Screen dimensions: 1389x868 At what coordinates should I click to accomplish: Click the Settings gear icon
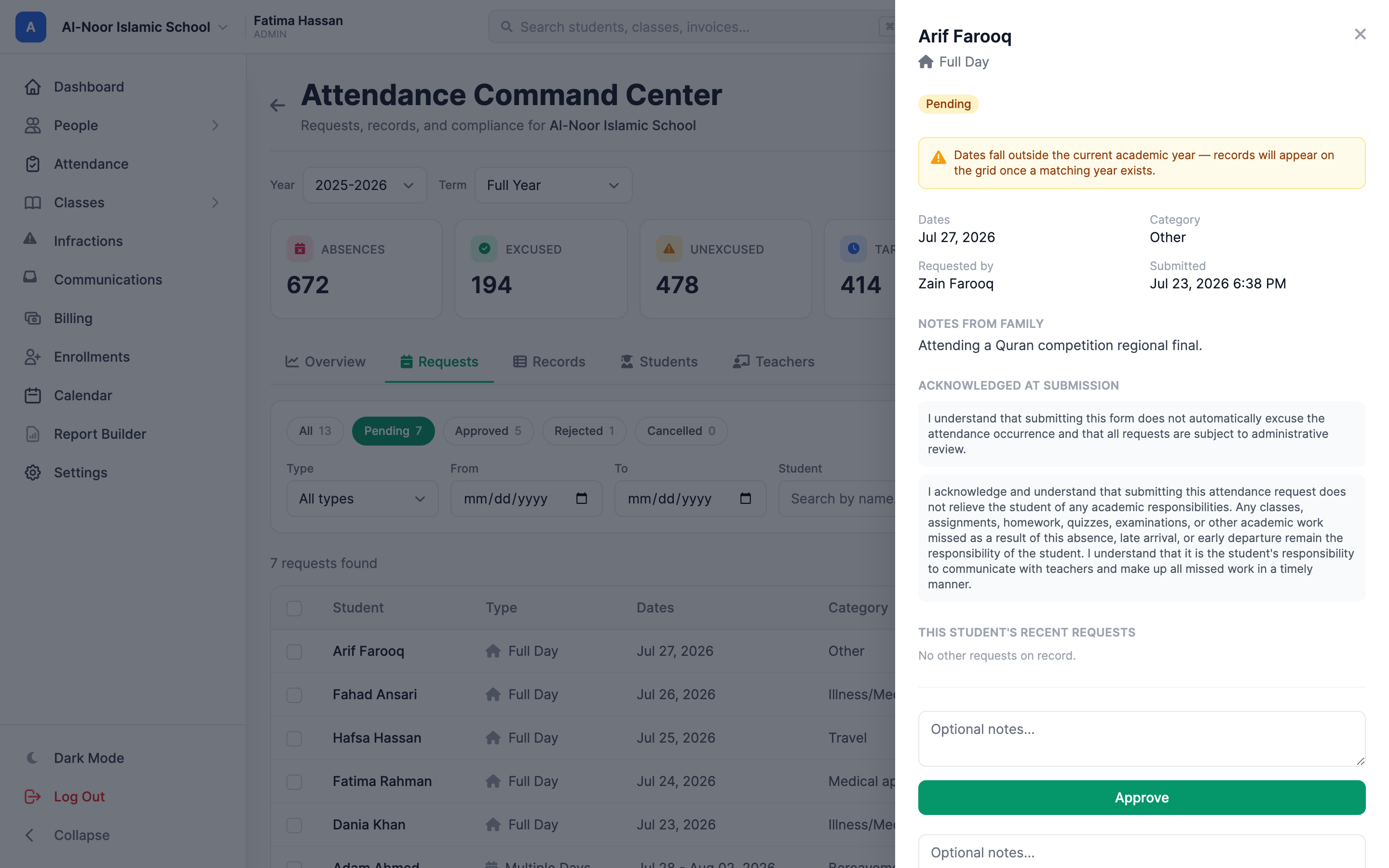[33, 473]
